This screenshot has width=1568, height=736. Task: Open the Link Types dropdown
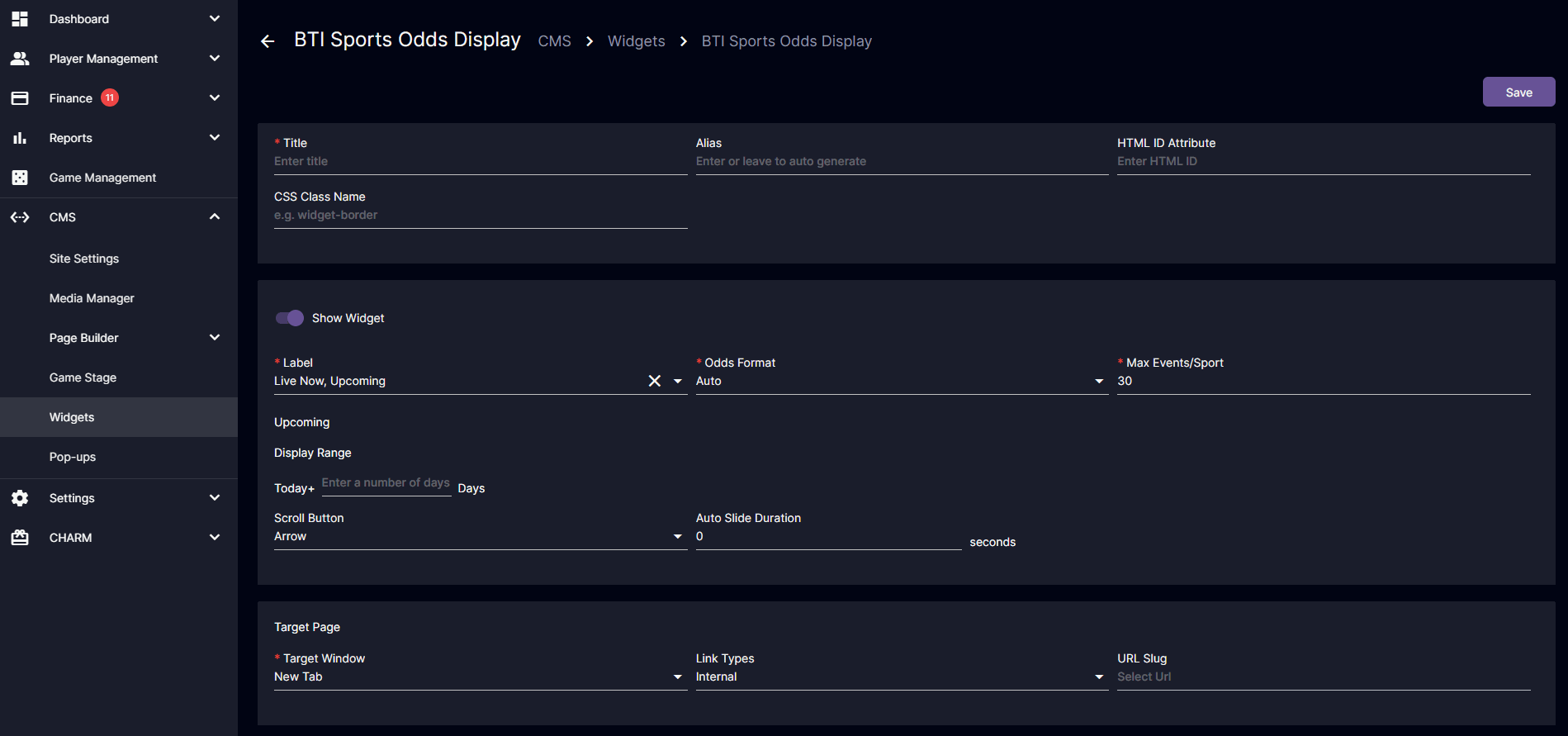[902, 677]
